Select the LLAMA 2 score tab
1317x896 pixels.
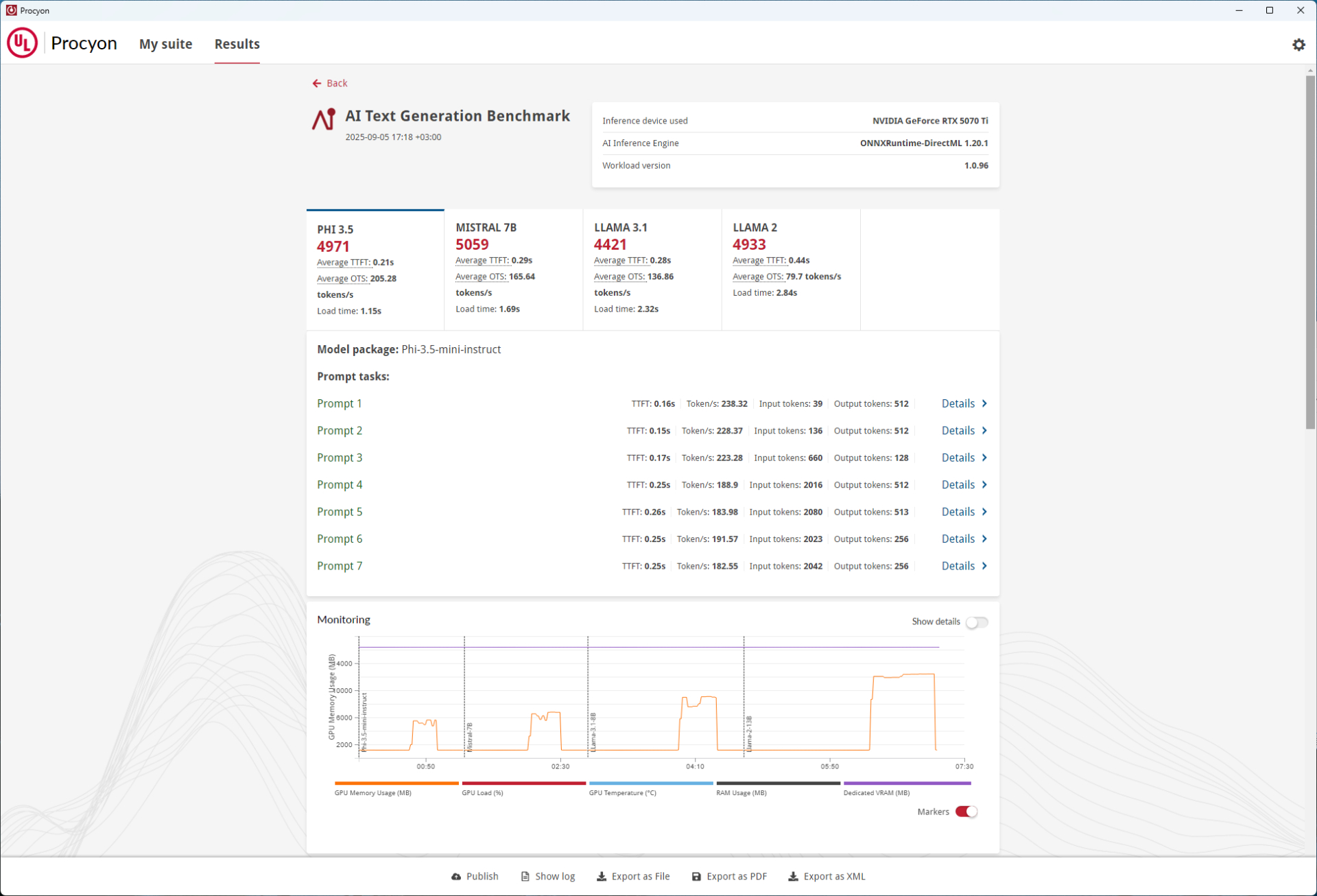791,270
